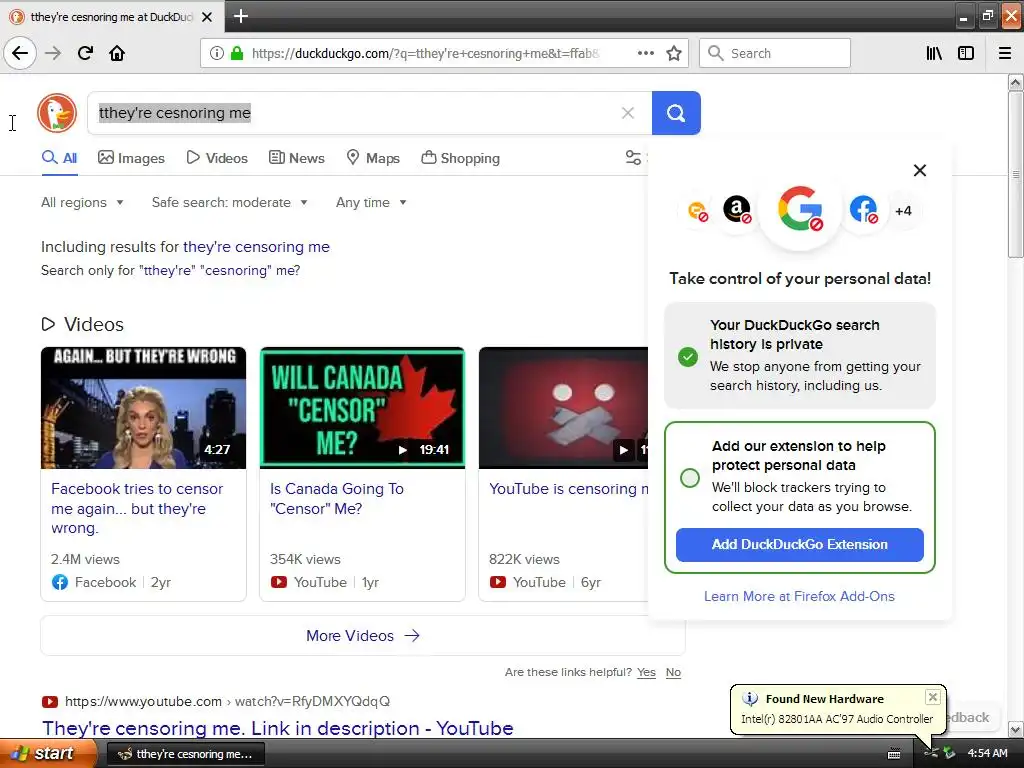The height and width of the screenshot is (768, 1024).
Task: Click the system tray clock 4:54 AM
Action: pyautogui.click(x=987, y=753)
